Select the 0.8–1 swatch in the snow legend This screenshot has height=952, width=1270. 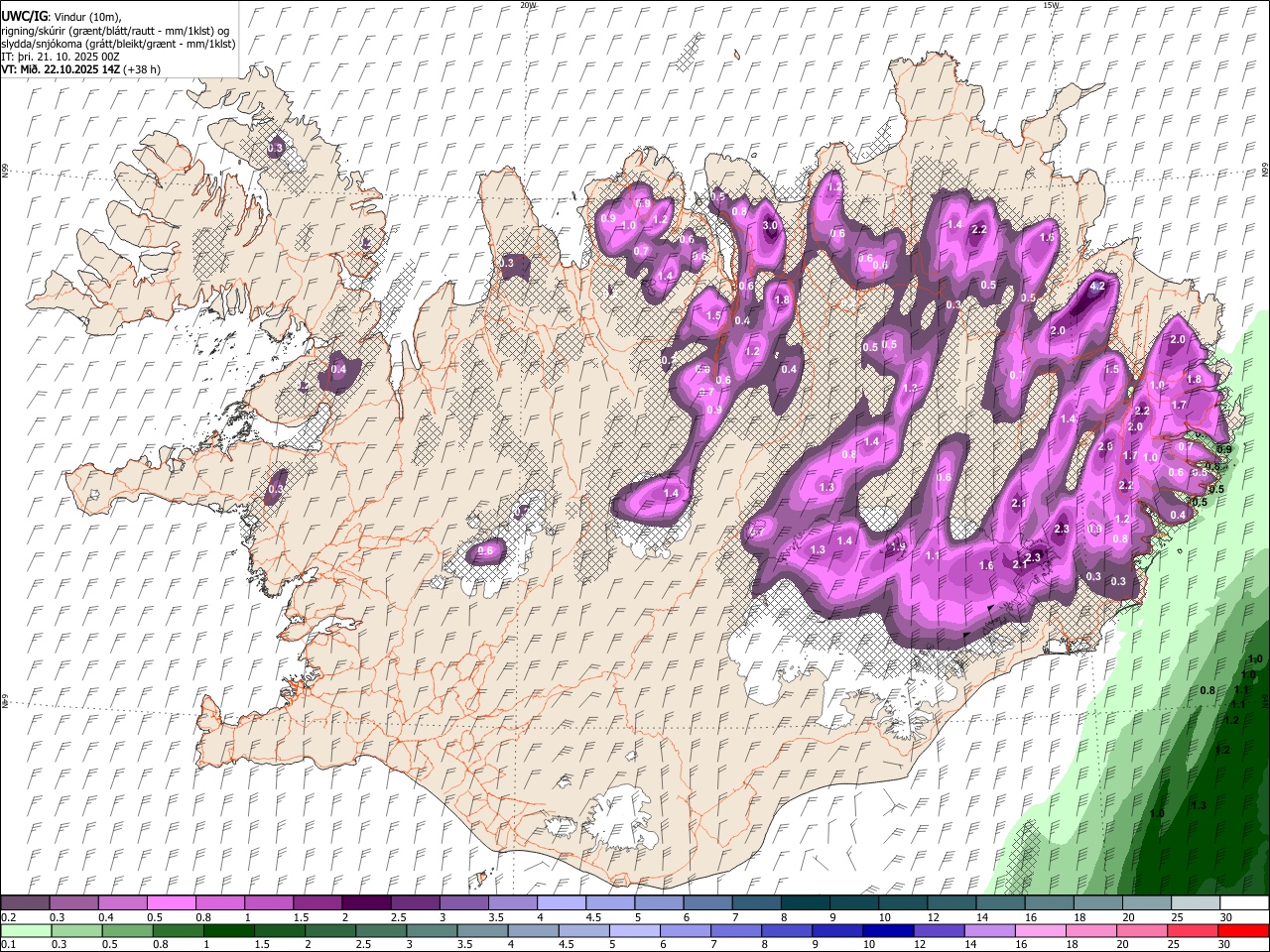[x=219, y=902]
